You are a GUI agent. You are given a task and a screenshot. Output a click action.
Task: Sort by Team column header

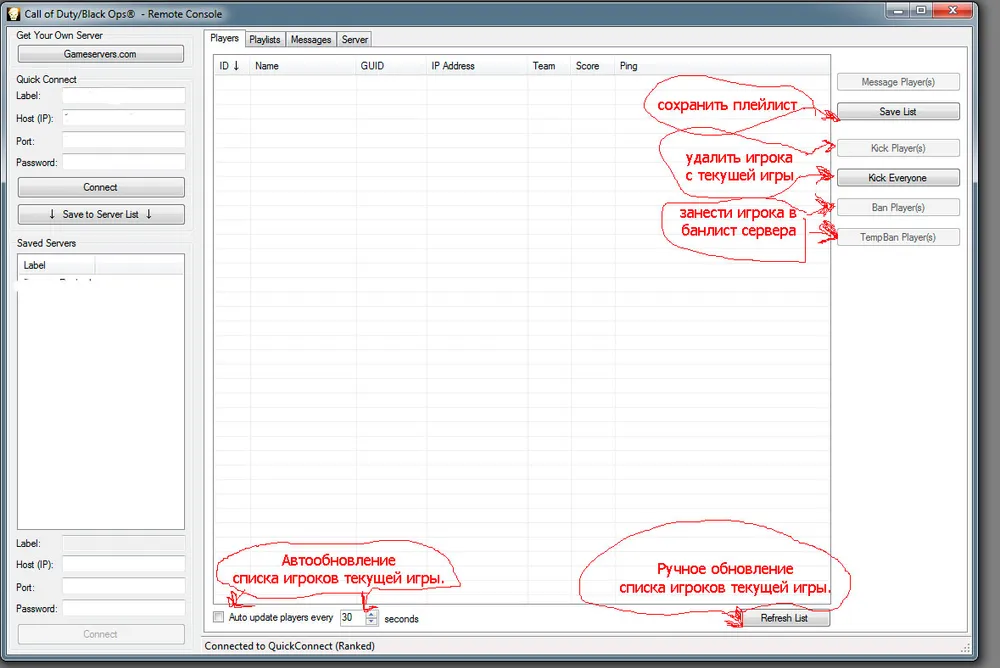tap(549, 66)
